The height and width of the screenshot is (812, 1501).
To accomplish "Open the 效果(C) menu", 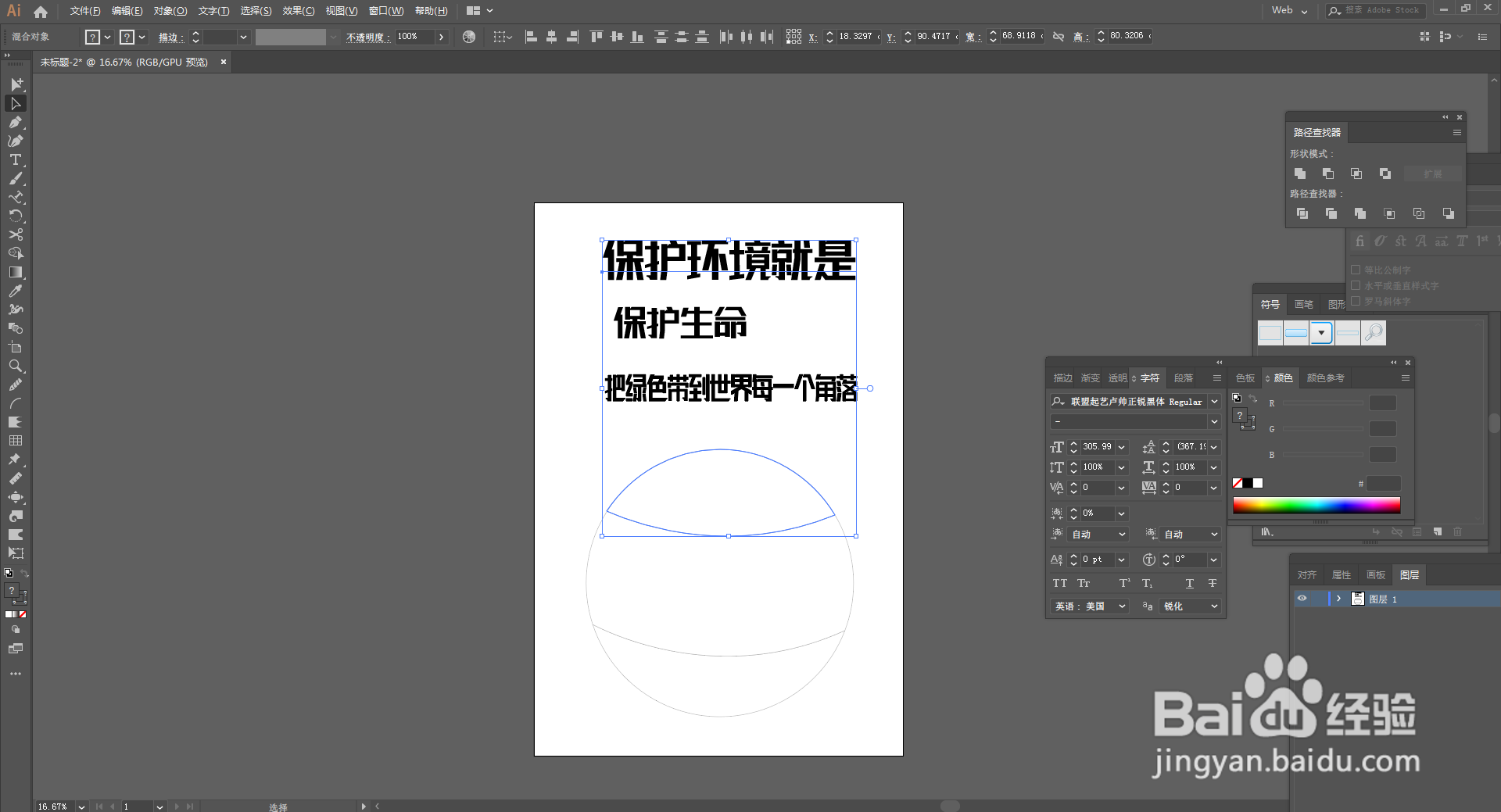I will click(299, 11).
